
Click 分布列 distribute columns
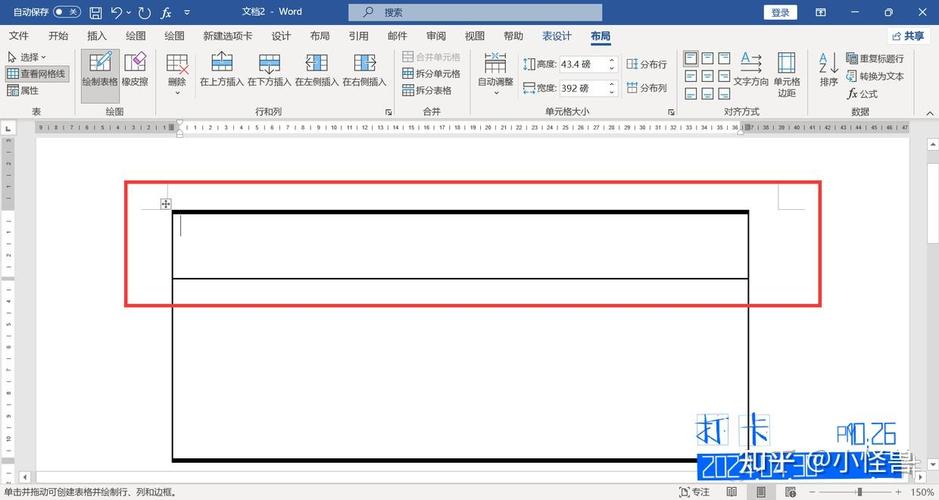point(647,88)
